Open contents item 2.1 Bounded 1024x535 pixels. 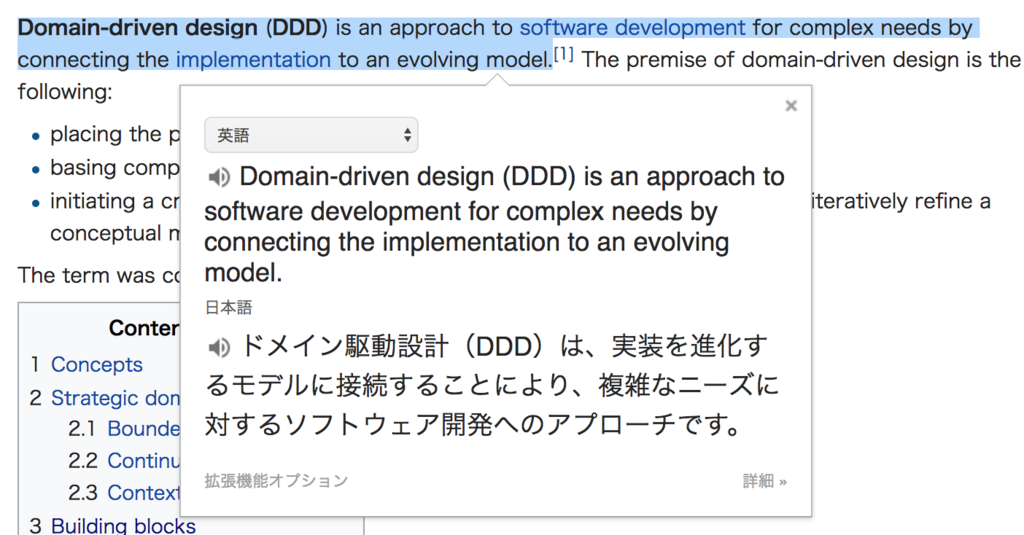tap(144, 429)
